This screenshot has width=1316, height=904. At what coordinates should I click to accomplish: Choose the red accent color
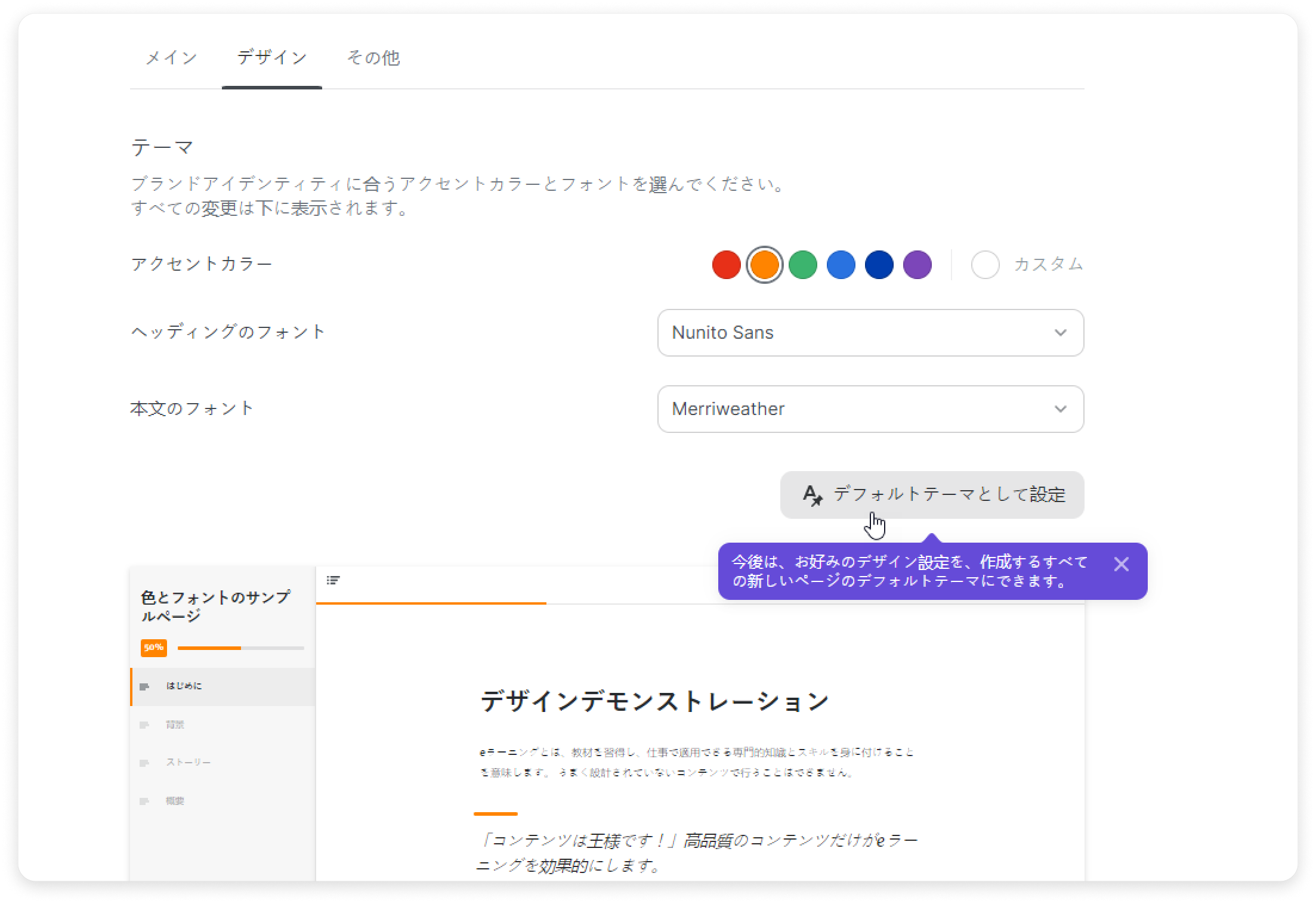coord(726,265)
